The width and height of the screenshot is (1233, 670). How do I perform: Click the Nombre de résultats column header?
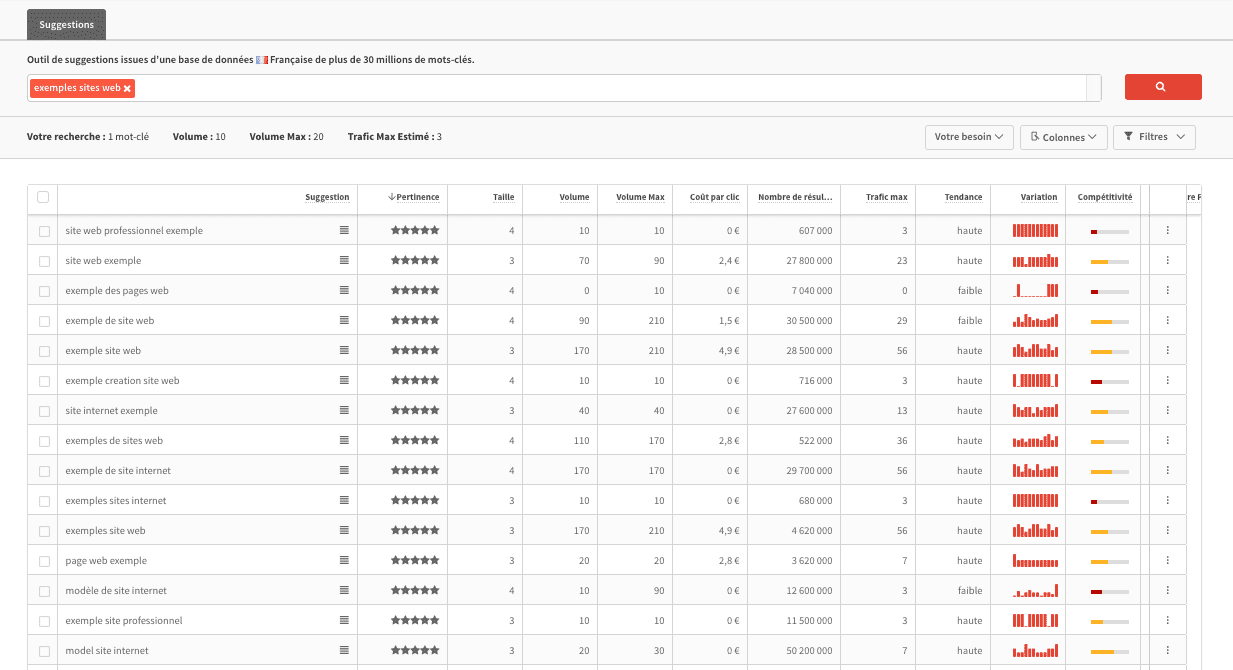[795, 197]
